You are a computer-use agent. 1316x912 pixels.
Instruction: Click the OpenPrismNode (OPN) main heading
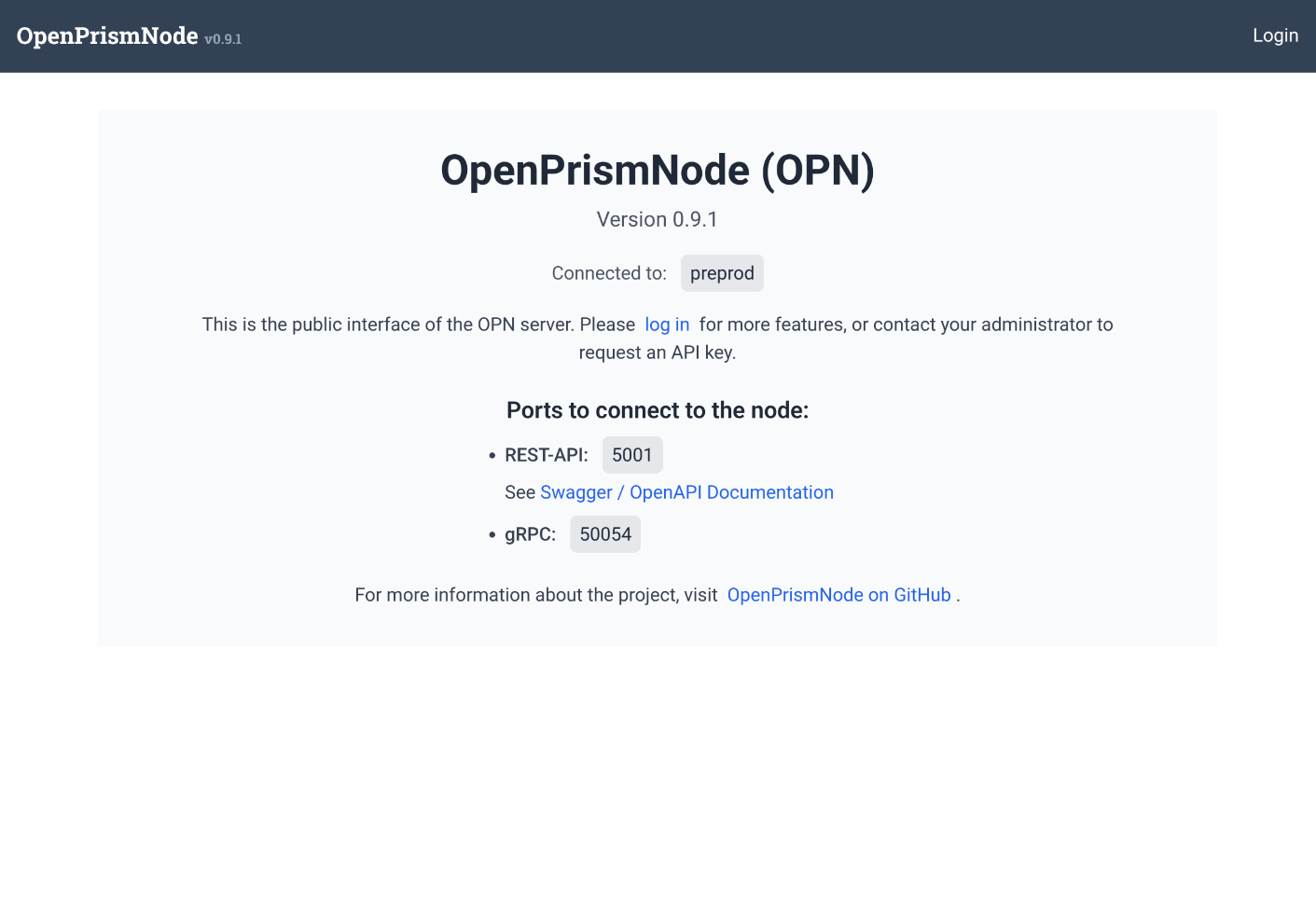(658, 171)
